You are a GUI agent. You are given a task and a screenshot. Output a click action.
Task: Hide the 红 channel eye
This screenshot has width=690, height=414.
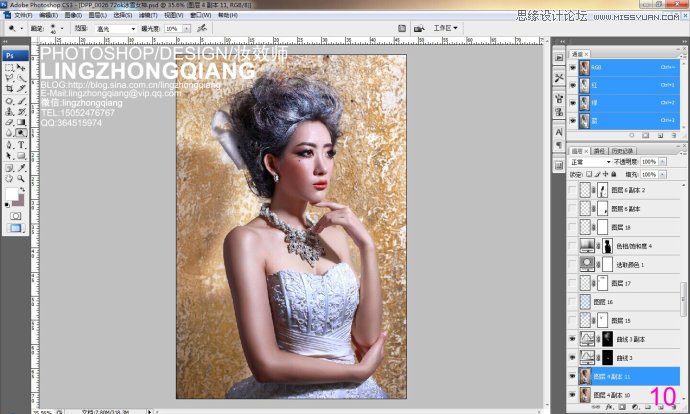[x=573, y=85]
